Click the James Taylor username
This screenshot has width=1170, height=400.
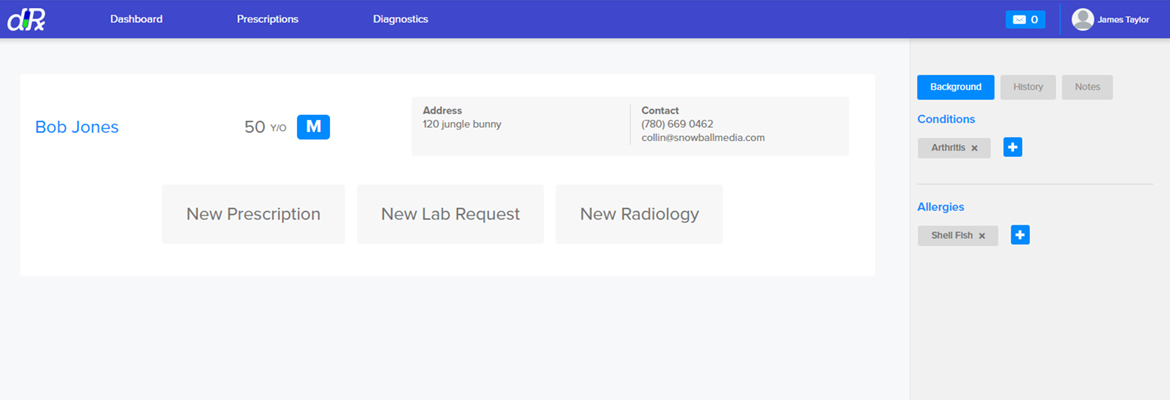tap(1123, 19)
